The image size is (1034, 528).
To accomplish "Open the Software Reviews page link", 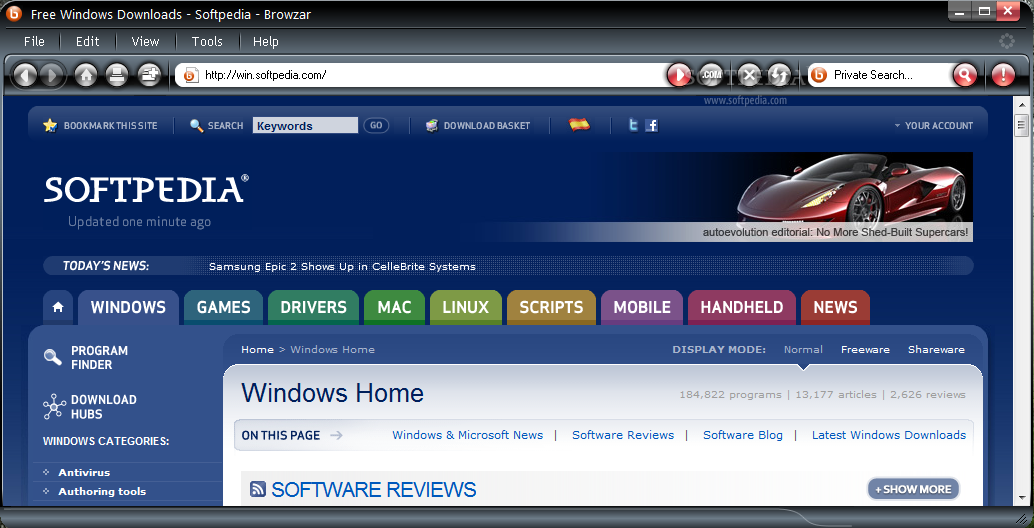I will tap(623, 435).
